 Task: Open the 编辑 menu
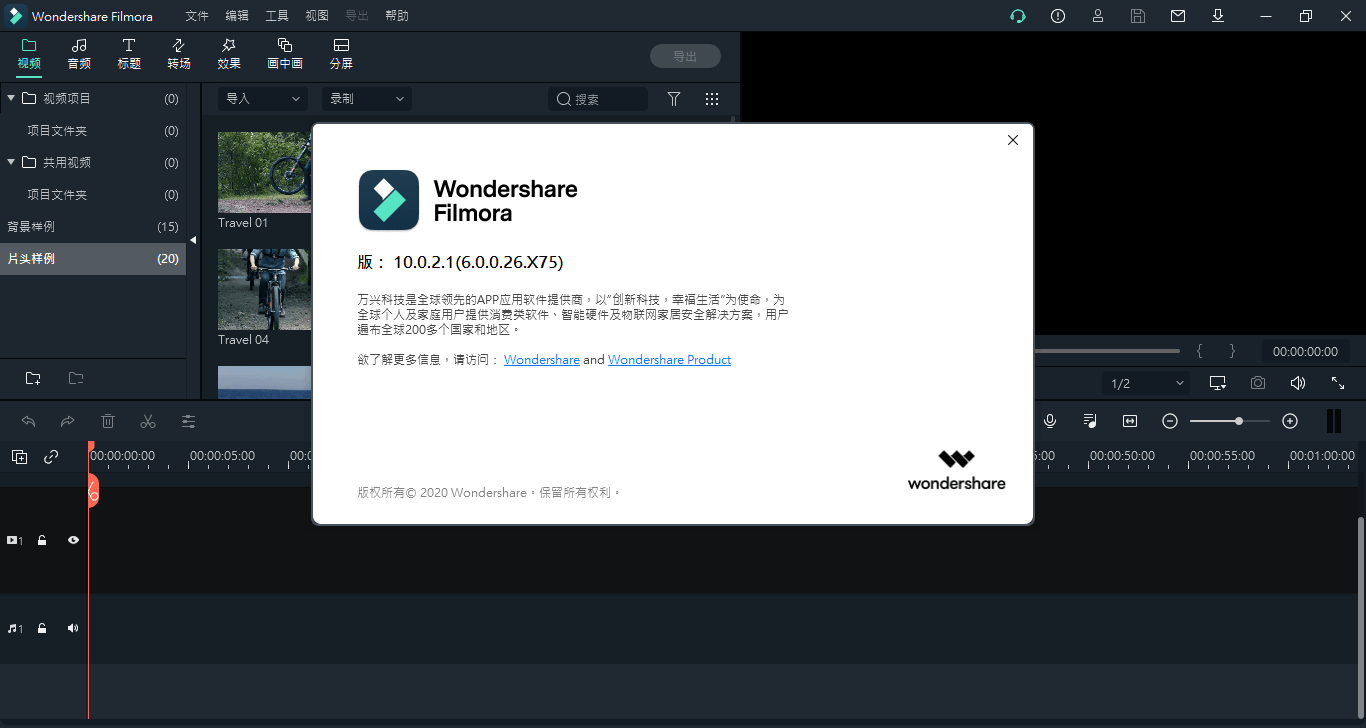point(237,16)
